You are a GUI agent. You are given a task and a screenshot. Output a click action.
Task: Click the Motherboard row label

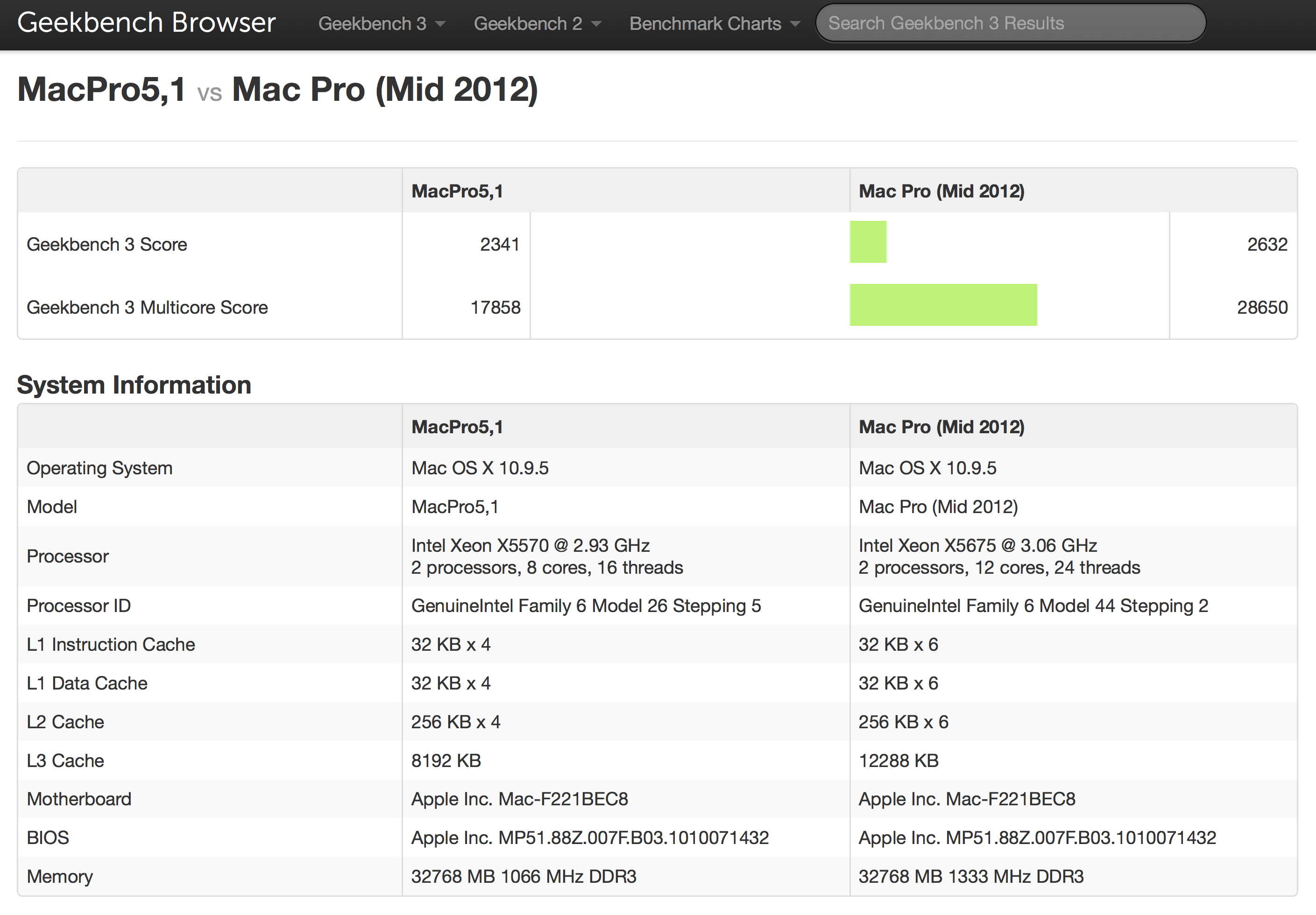tap(79, 799)
